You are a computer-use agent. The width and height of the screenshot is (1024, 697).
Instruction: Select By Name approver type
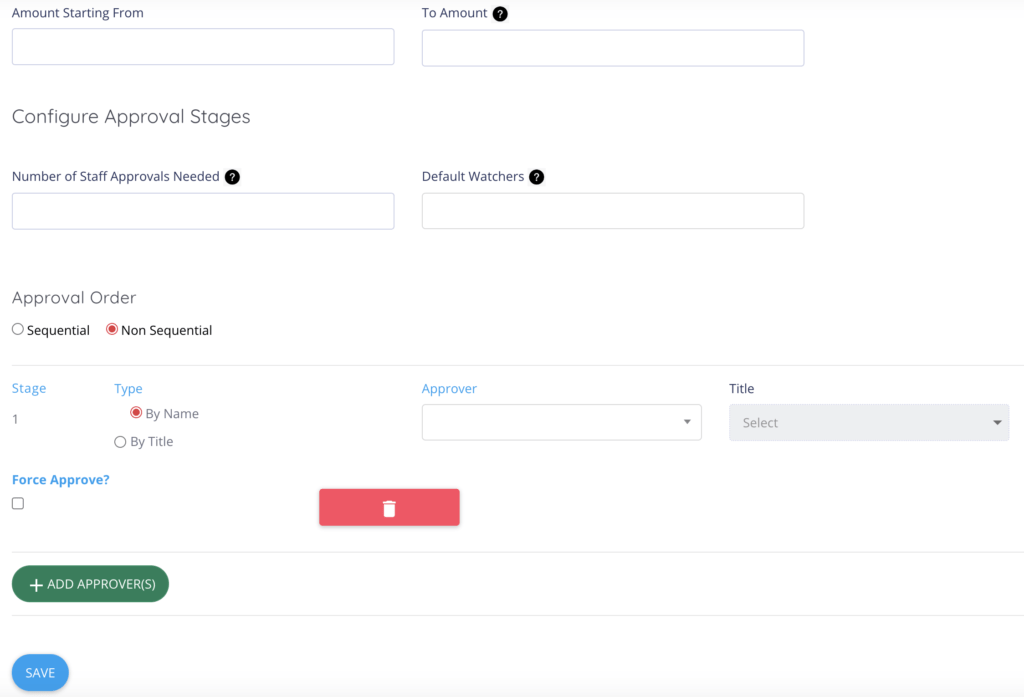(136, 413)
